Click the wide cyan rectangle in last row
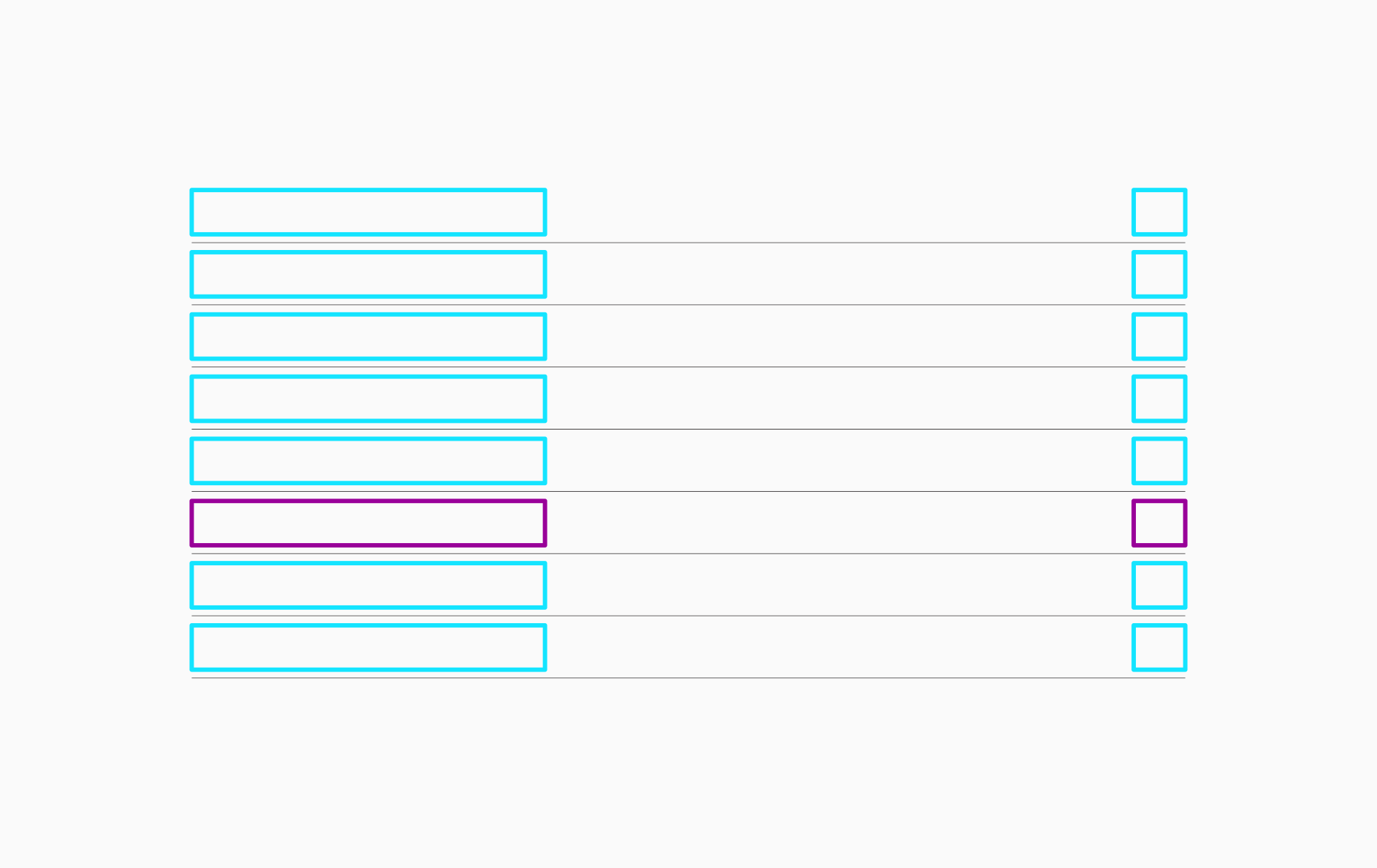 [369, 648]
